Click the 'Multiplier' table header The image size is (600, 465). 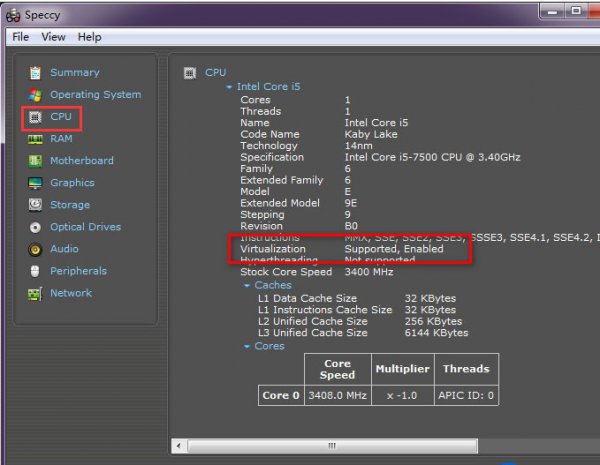click(x=403, y=369)
